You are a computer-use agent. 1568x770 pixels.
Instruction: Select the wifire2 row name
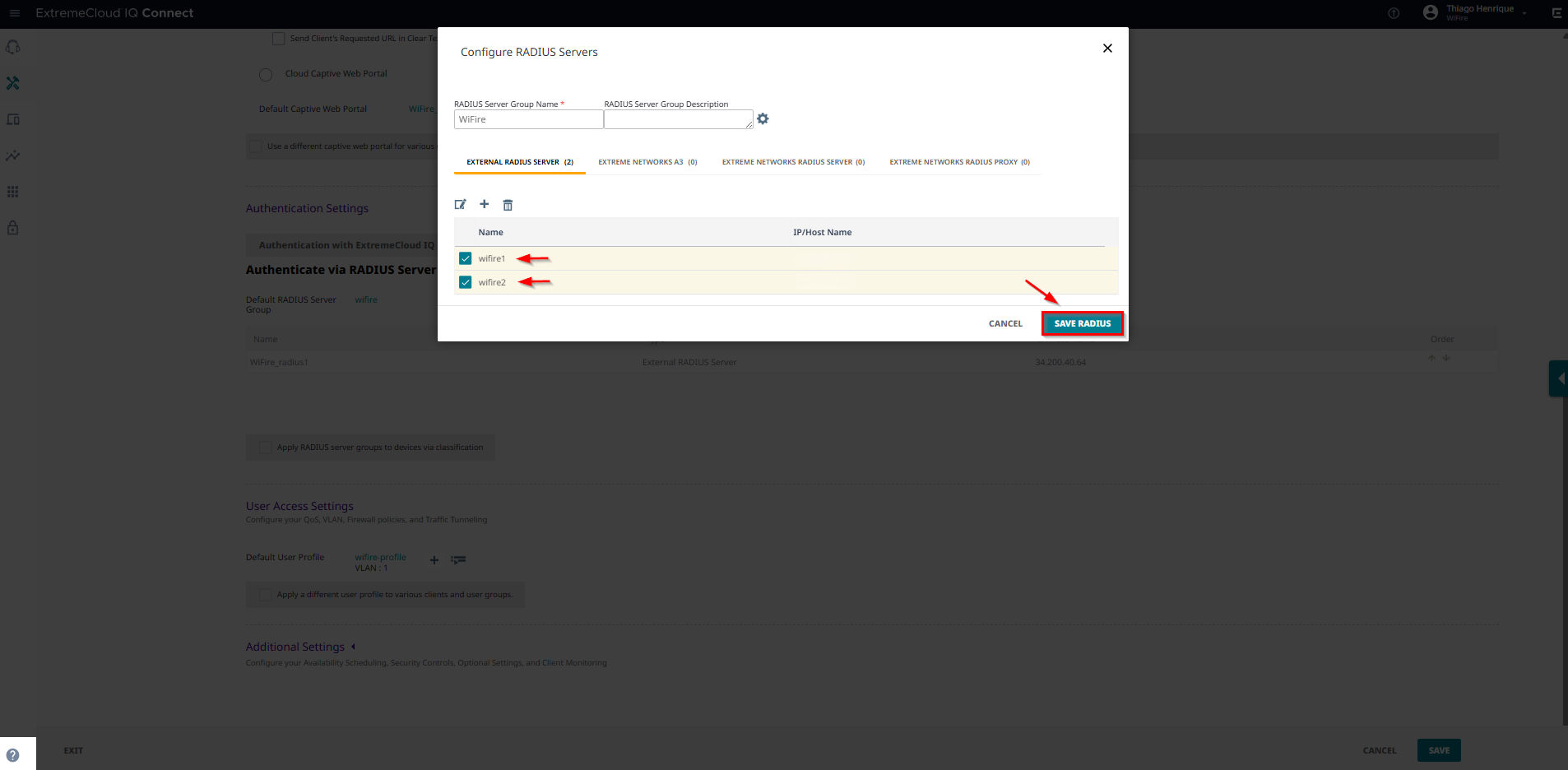coord(492,283)
